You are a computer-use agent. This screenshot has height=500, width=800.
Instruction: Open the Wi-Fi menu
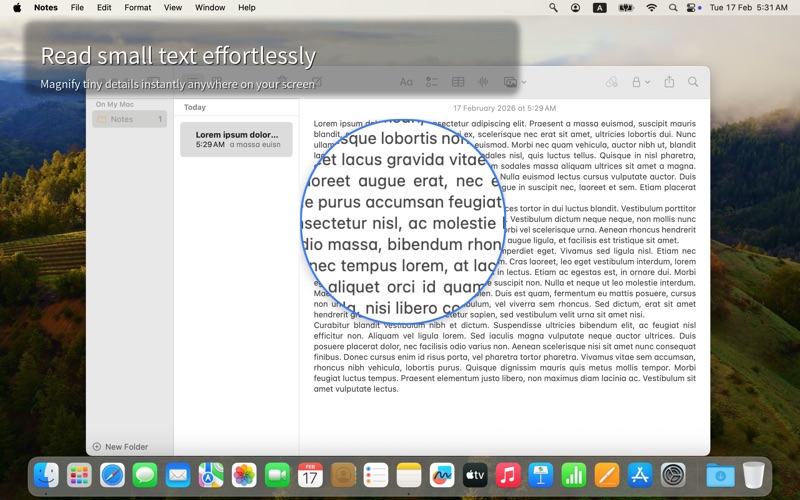tap(652, 8)
